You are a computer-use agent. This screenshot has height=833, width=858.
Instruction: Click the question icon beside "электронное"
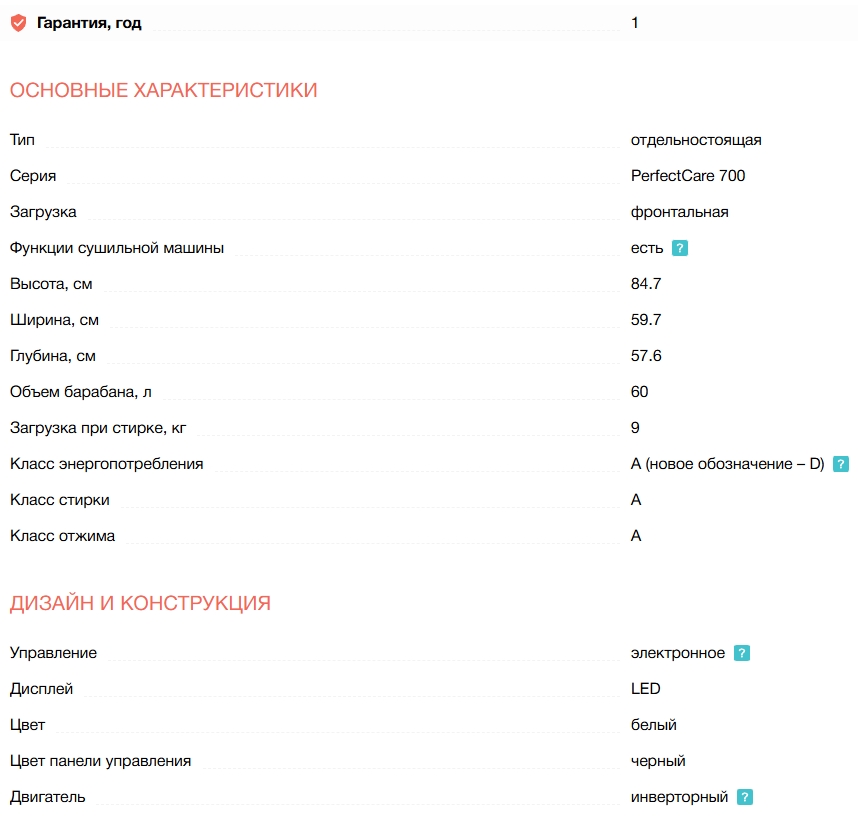[742, 653]
